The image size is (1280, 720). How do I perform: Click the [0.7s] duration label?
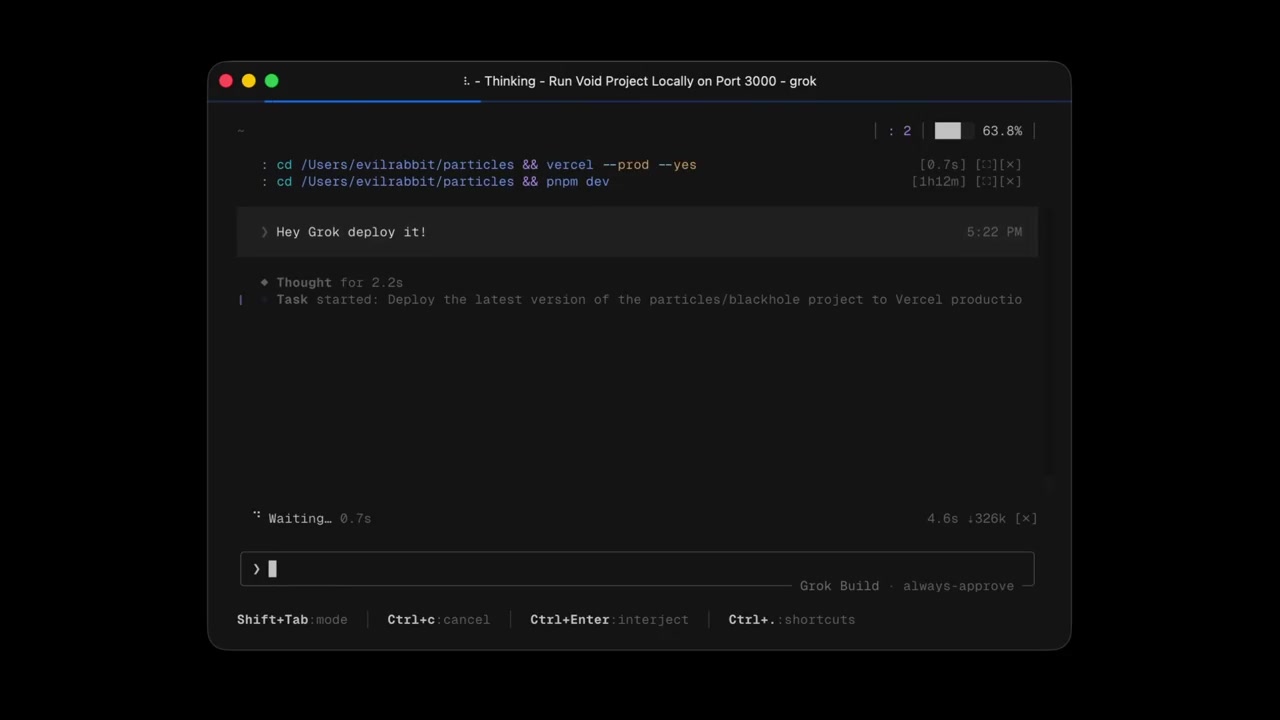(944, 165)
